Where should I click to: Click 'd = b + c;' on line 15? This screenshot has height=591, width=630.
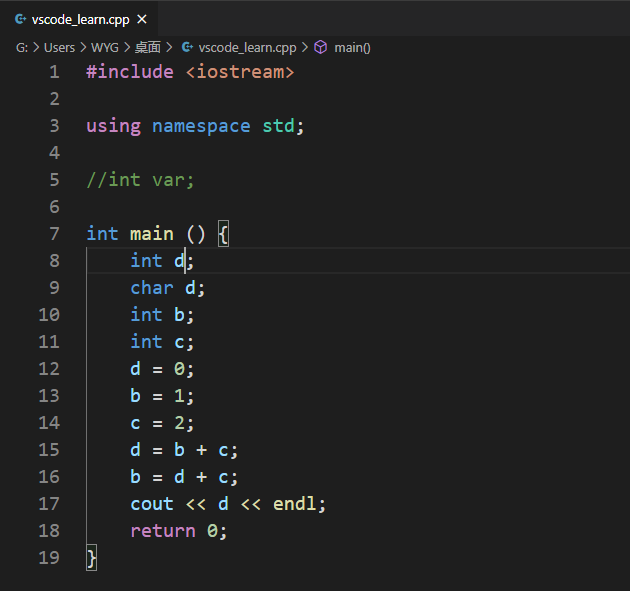click(x=184, y=450)
